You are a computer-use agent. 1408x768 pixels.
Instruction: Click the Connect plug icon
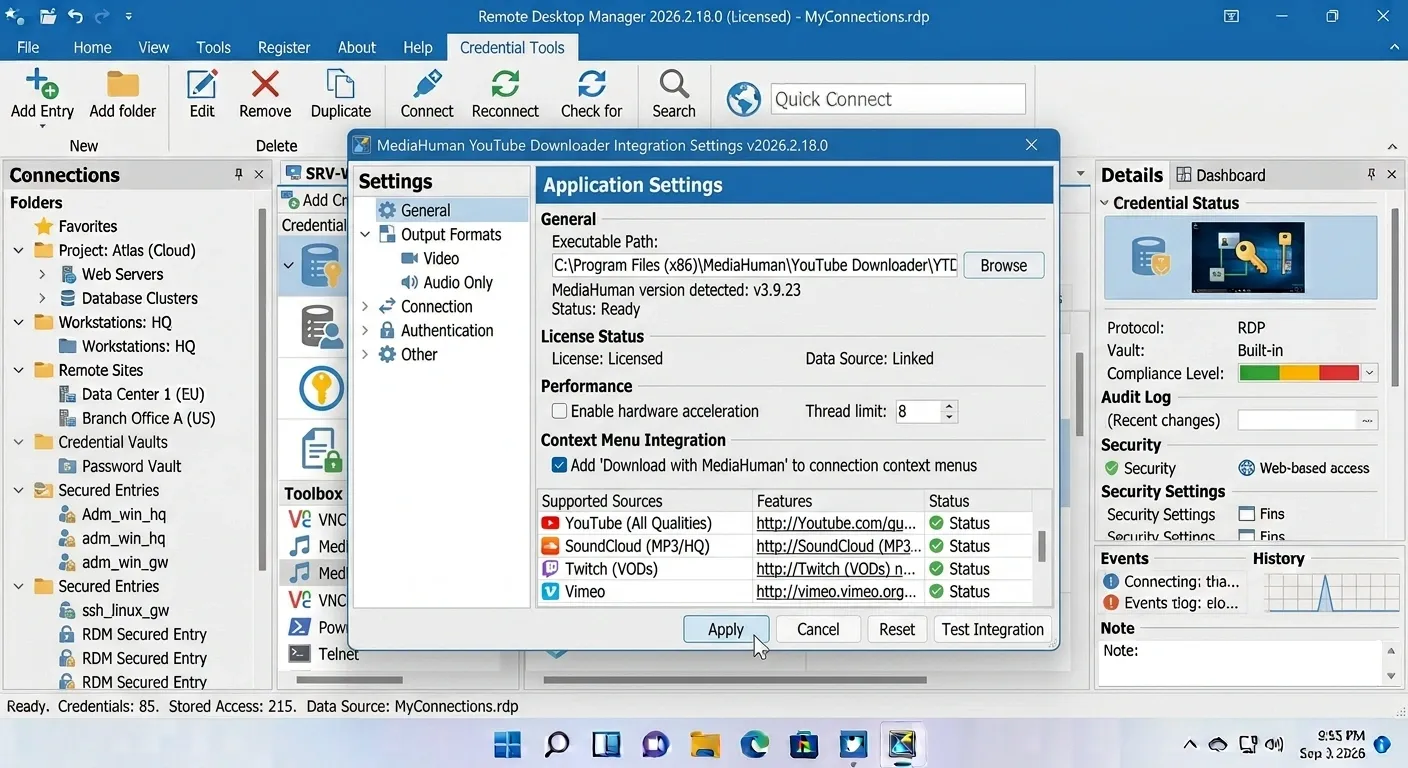click(x=427, y=84)
